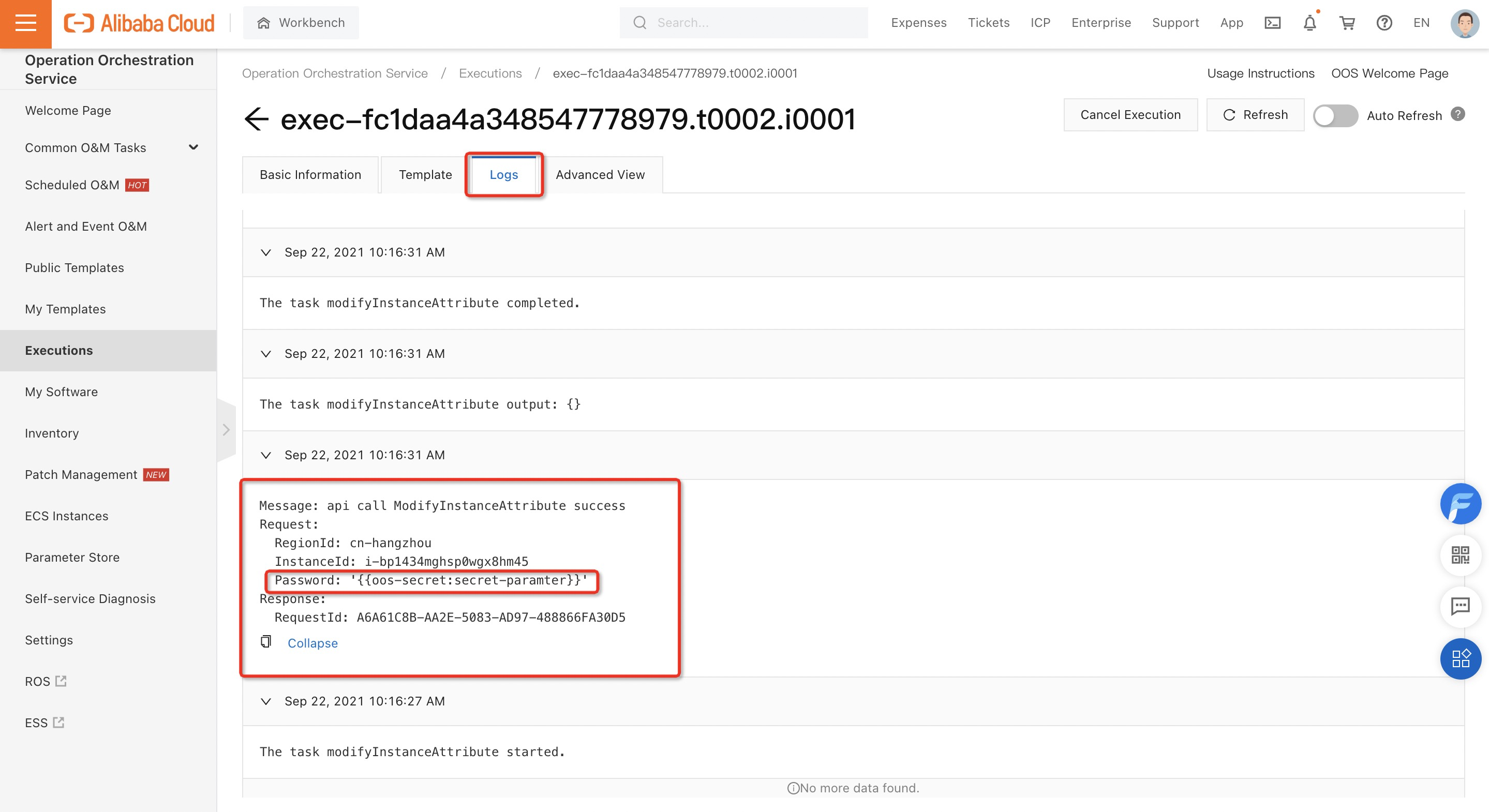Open the Expenses menu
Image resolution: width=1489 pixels, height=812 pixels.
(918, 23)
